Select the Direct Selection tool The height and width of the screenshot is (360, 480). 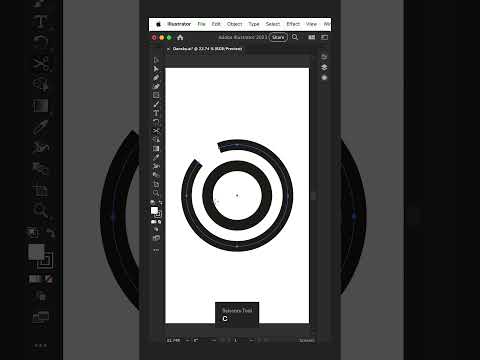coord(156,69)
